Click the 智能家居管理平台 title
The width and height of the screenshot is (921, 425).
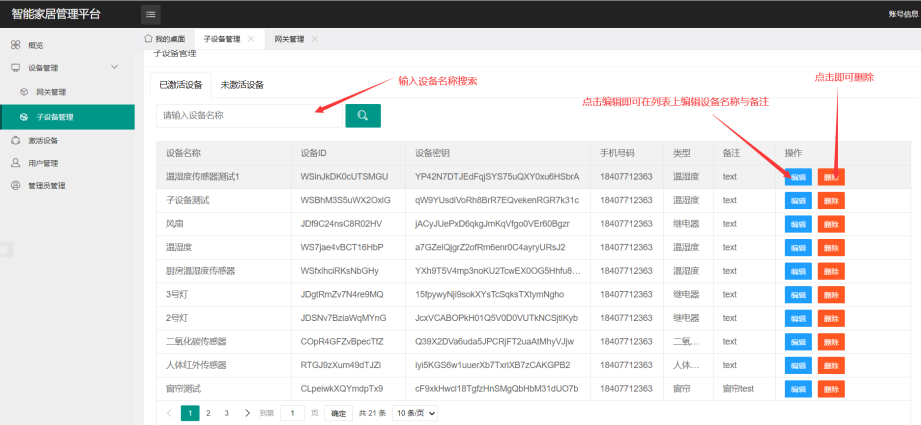(x=56, y=14)
